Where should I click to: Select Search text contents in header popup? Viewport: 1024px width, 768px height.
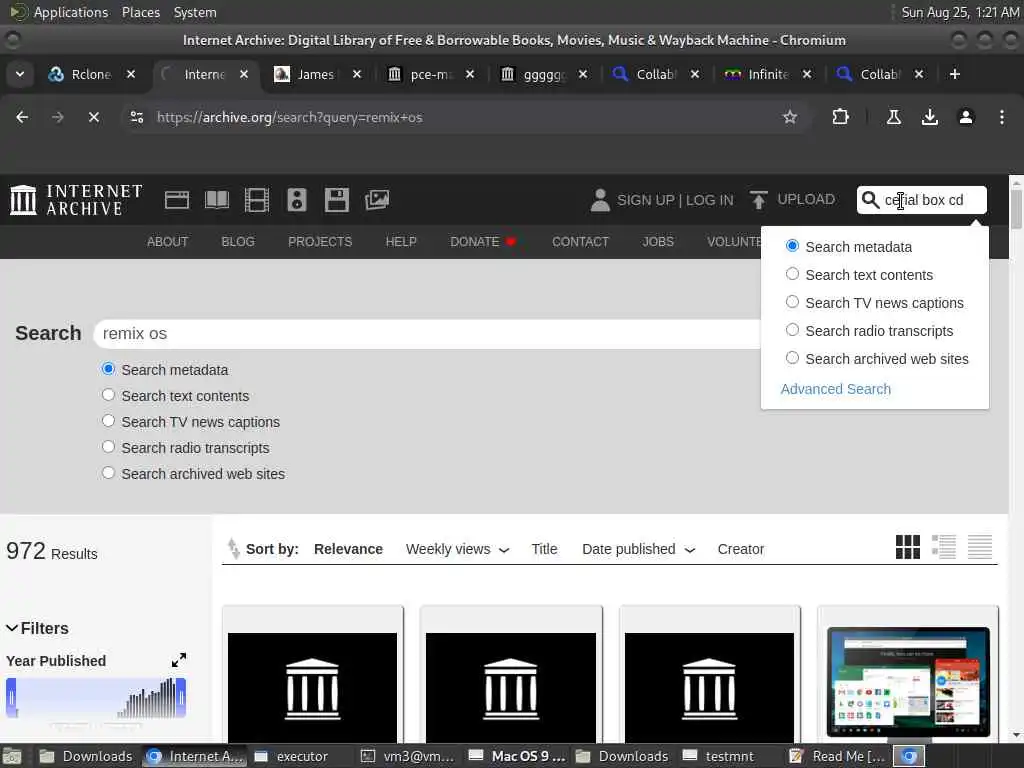click(x=792, y=274)
